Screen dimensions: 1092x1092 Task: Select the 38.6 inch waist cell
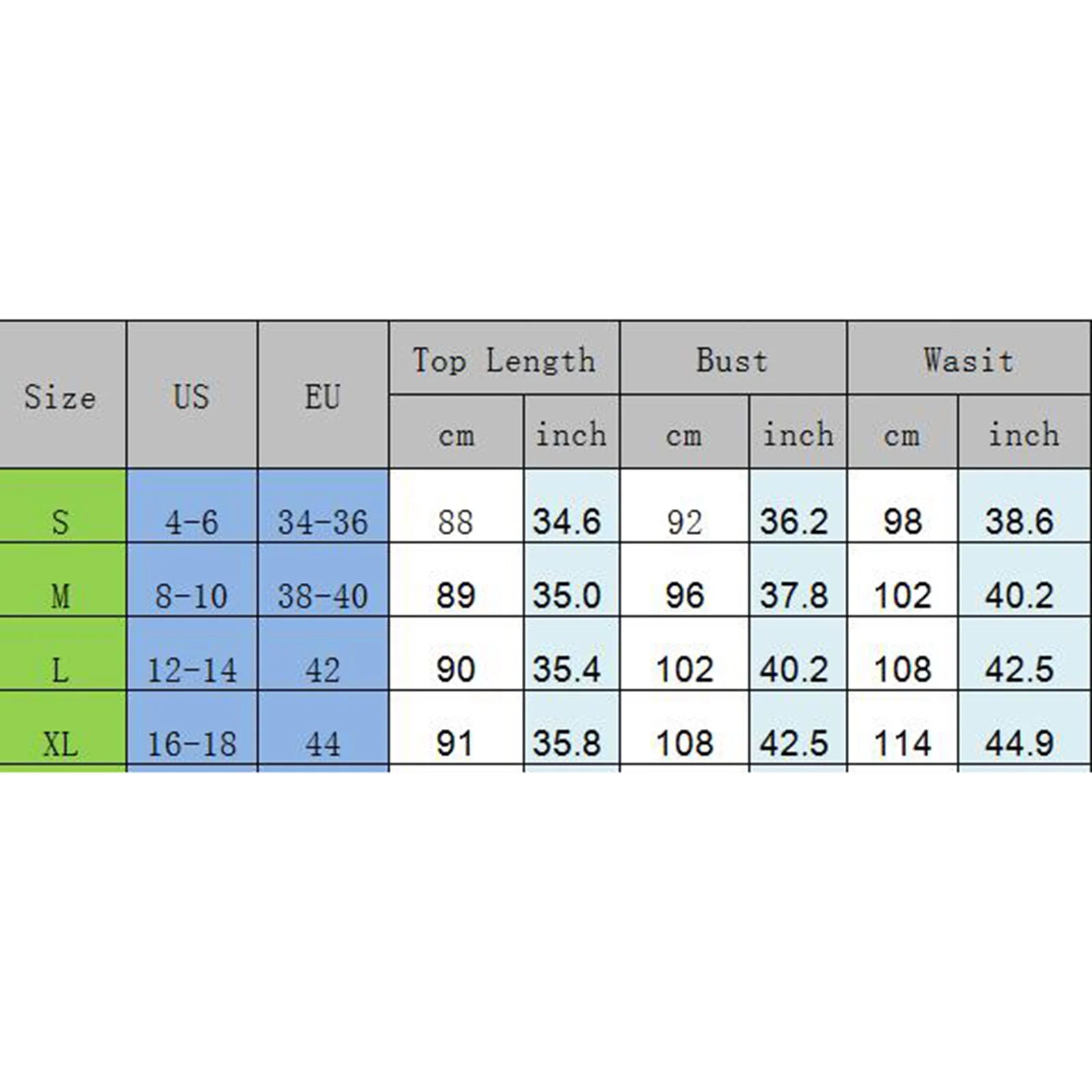[x=1019, y=522]
